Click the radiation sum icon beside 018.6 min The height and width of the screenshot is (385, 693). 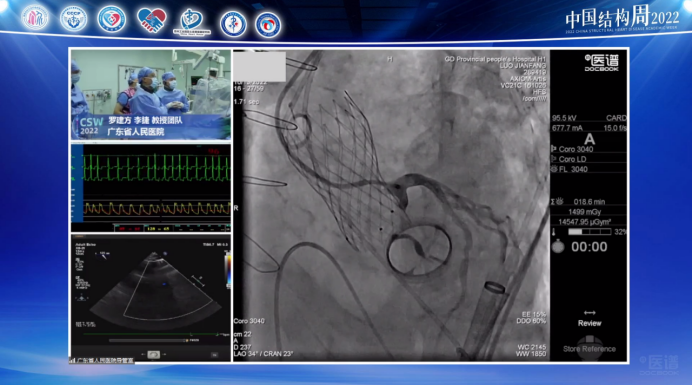point(557,202)
